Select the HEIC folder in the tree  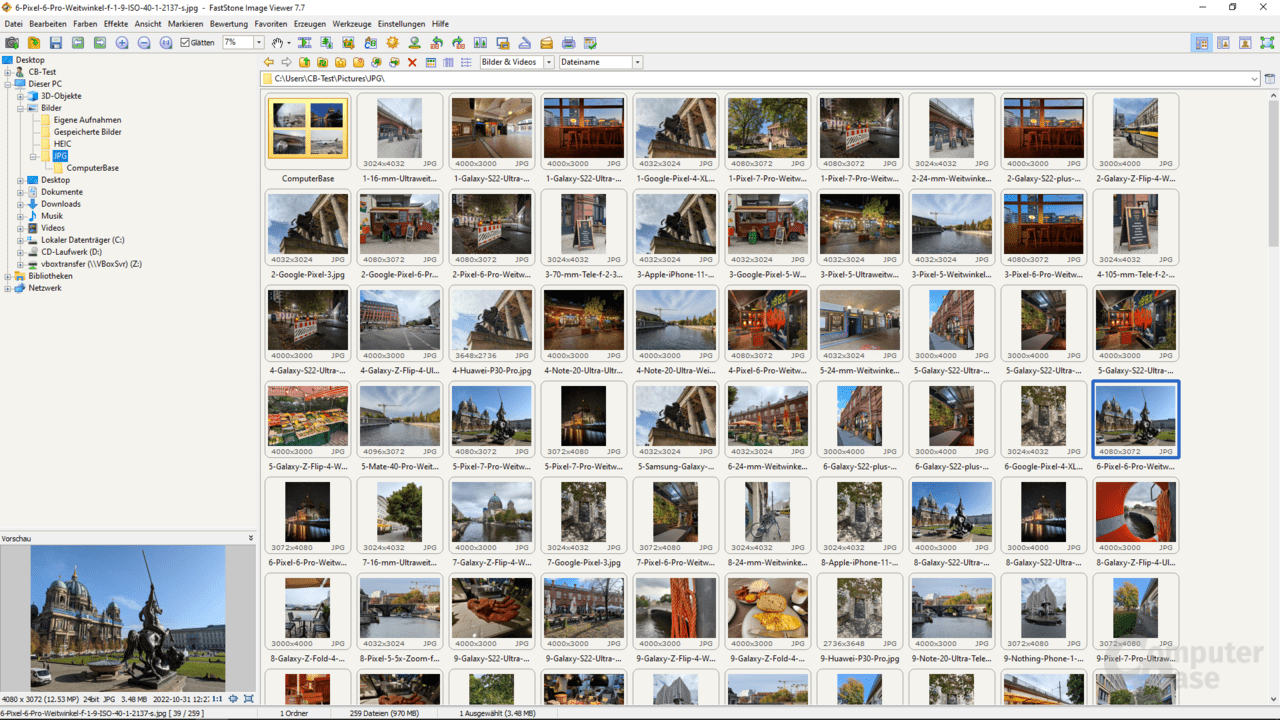tap(62, 144)
